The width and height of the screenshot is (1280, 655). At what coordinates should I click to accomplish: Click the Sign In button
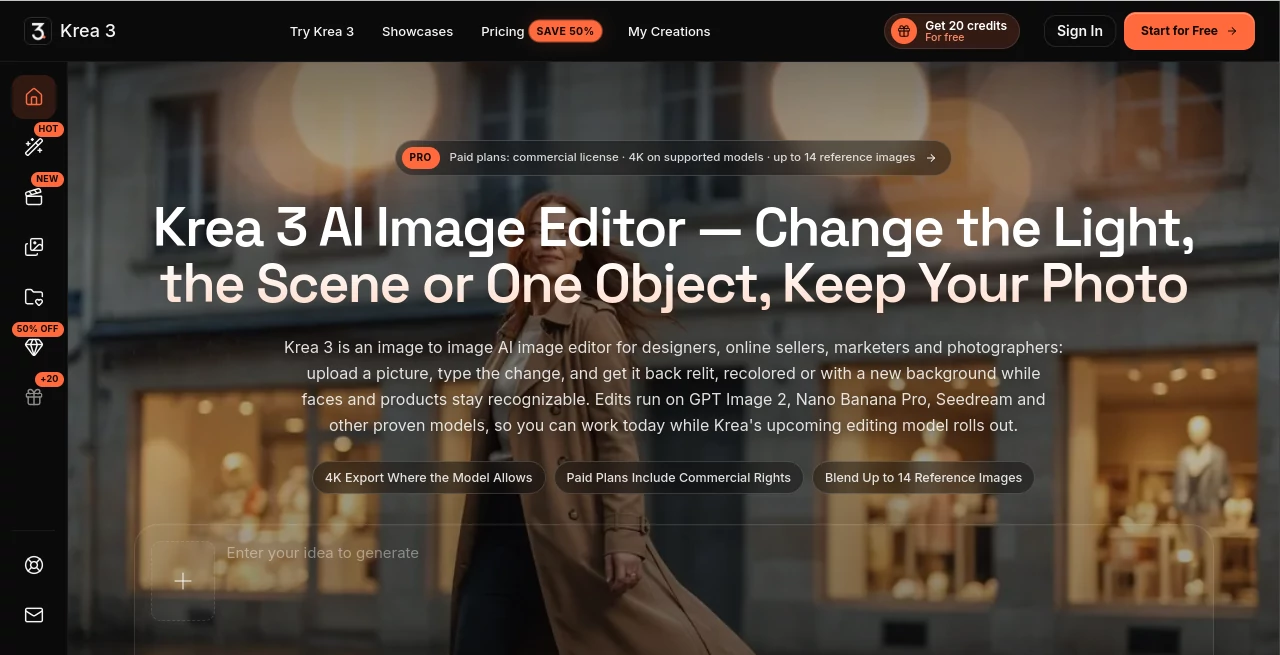click(x=1080, y=31)
